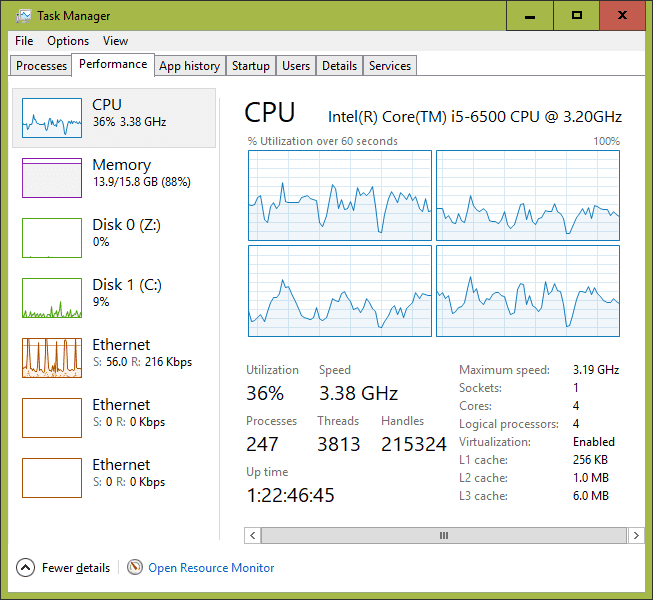Open the Services tab

389,66
